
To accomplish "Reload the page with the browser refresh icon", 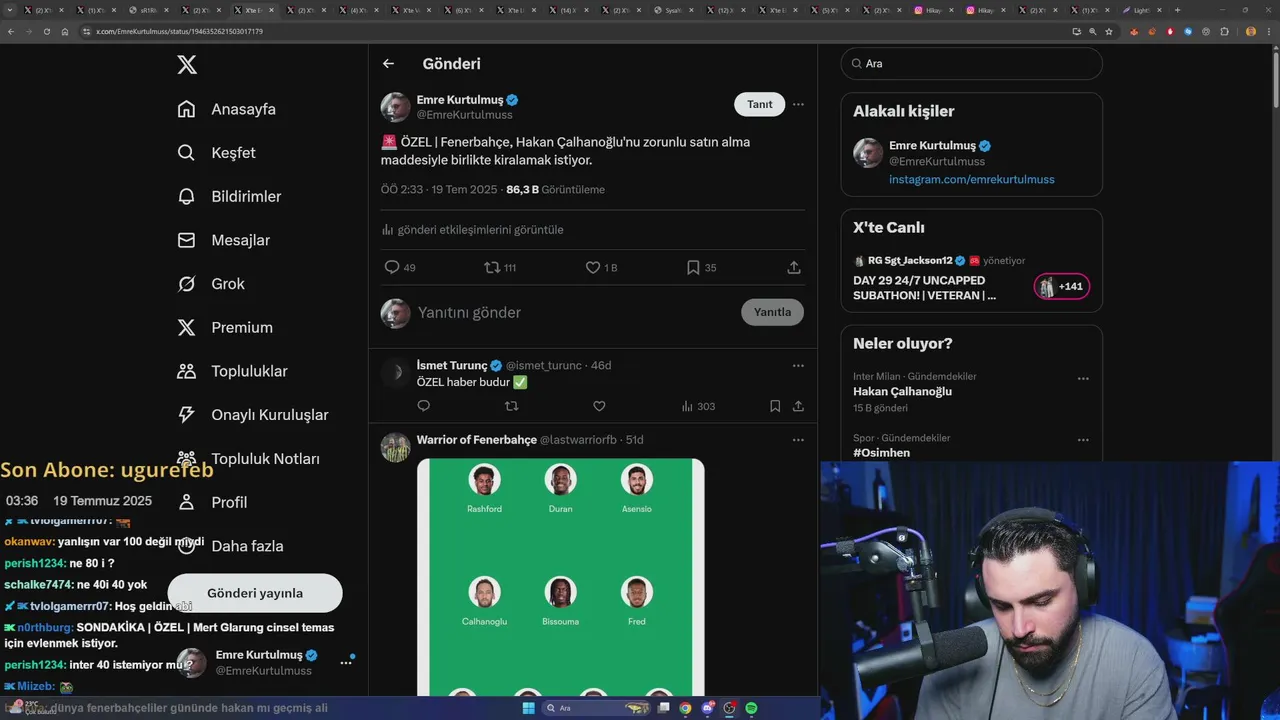I will 47,31.
